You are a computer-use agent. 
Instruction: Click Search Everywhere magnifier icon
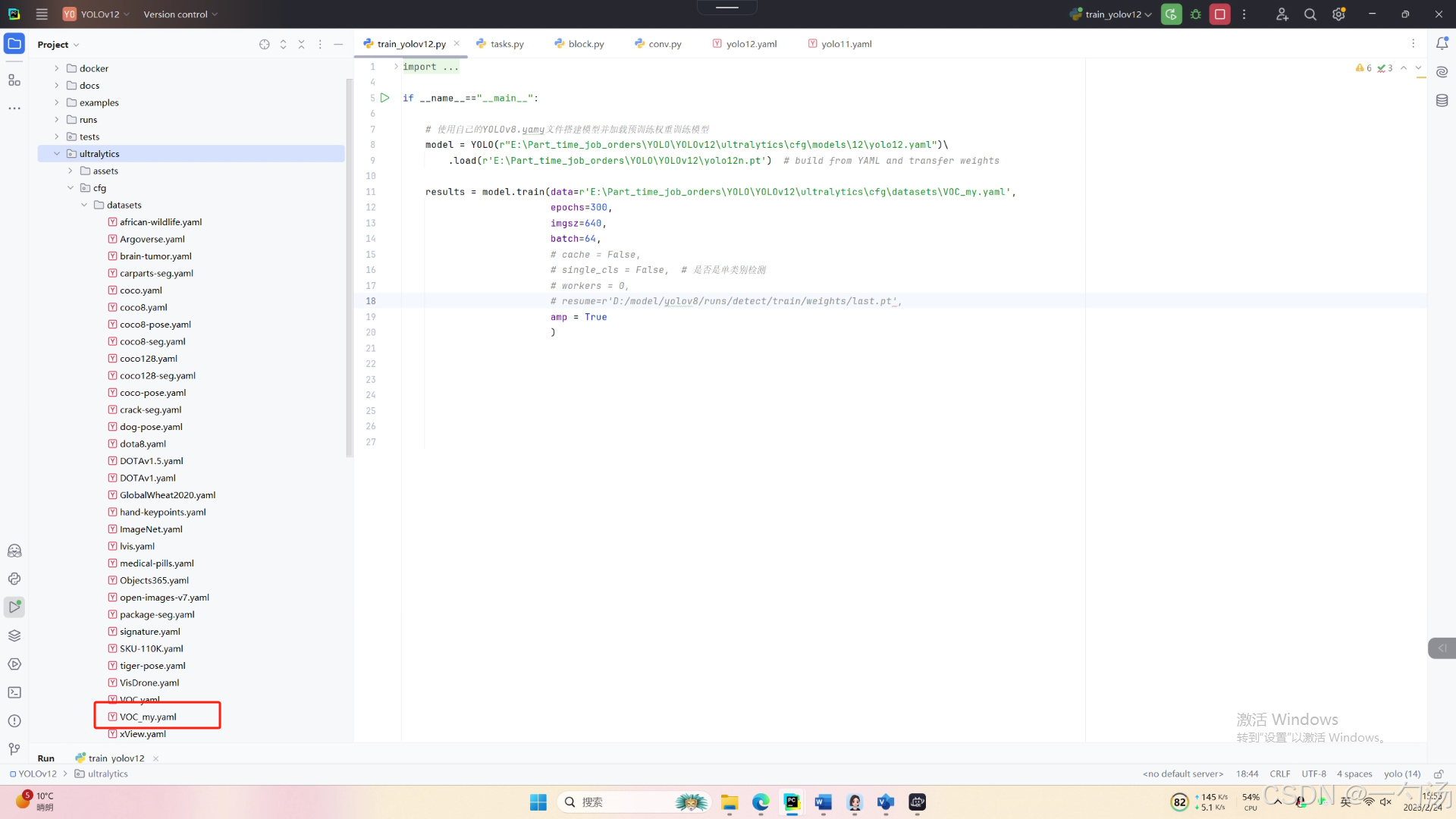coord(1310,14)
